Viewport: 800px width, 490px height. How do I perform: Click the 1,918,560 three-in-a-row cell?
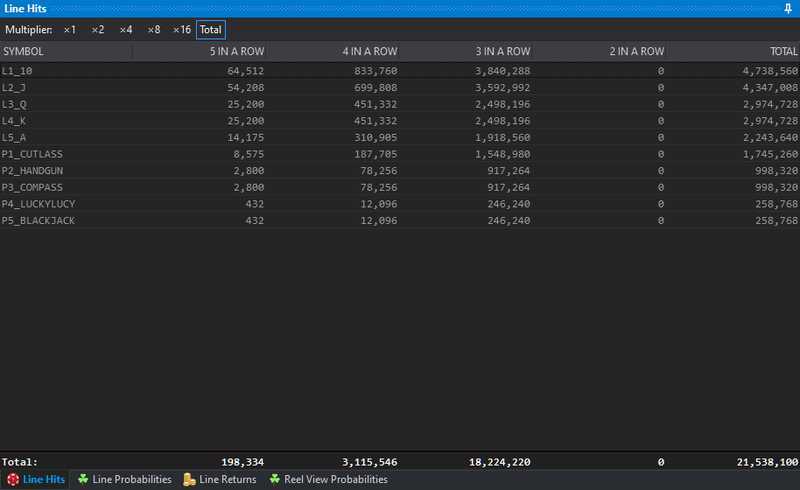pos(503,138)
